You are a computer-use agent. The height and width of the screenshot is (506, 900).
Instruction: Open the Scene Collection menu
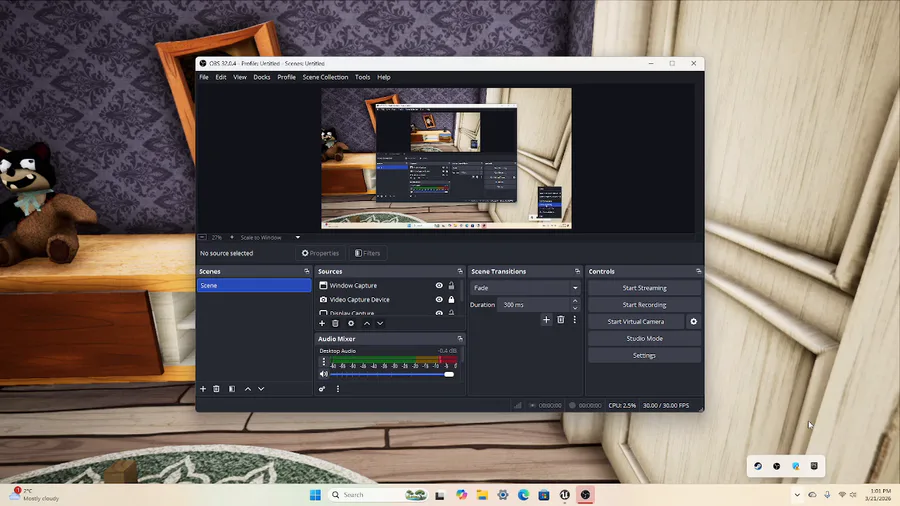pyautogui.click(x=325, y=77)
